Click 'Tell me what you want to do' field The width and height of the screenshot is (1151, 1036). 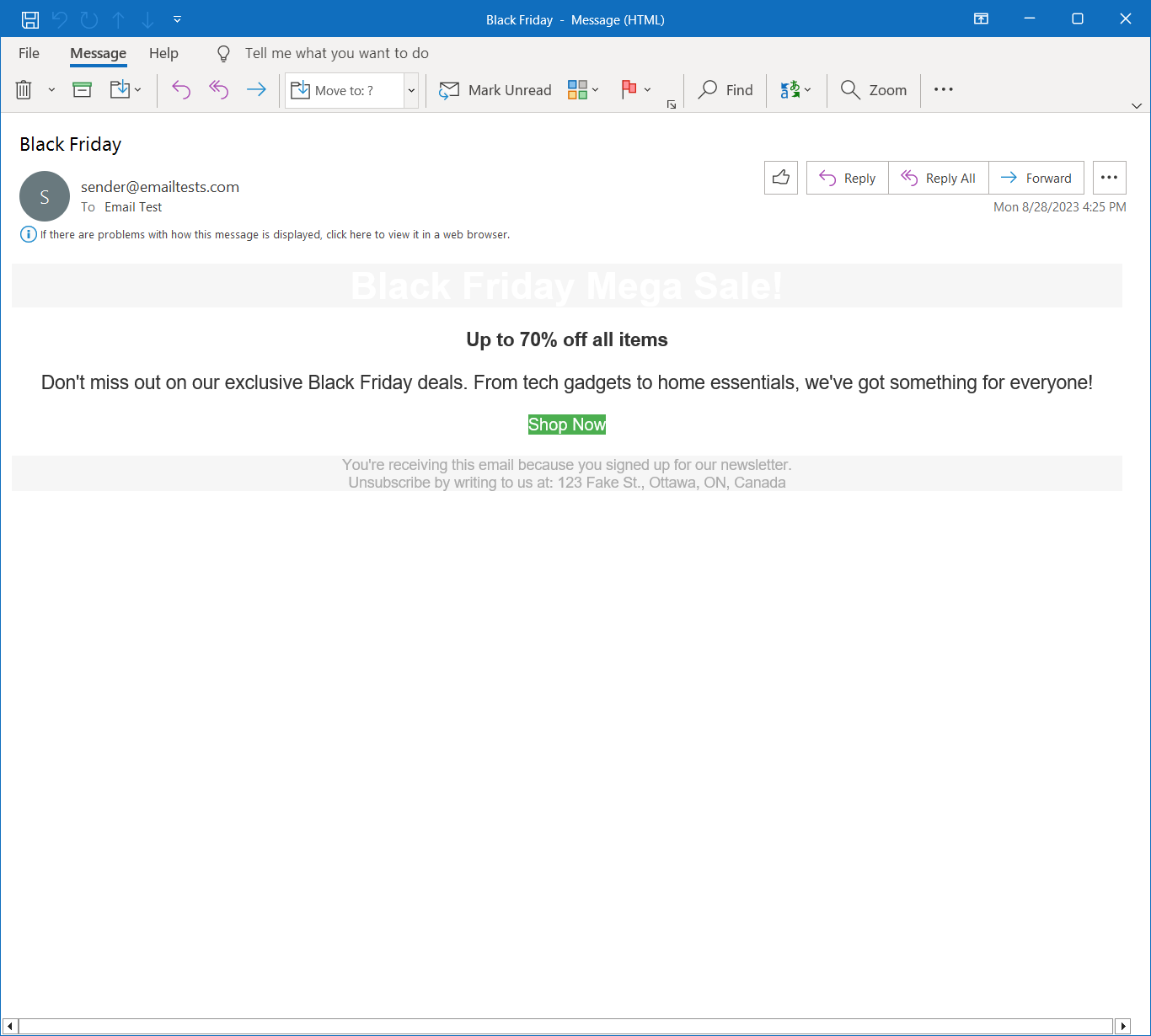(x=337, y=53)
